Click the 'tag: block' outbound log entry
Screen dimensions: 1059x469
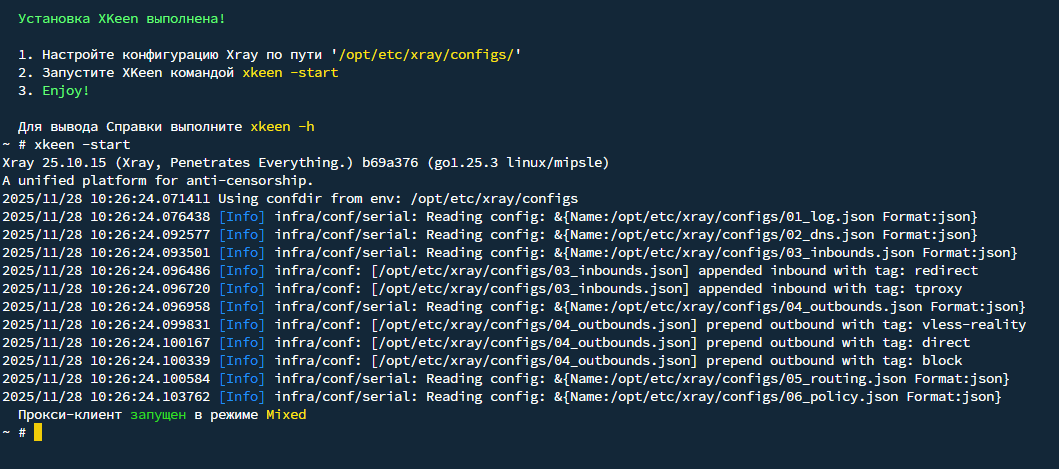pyautogui.click(x=922, y=361)
